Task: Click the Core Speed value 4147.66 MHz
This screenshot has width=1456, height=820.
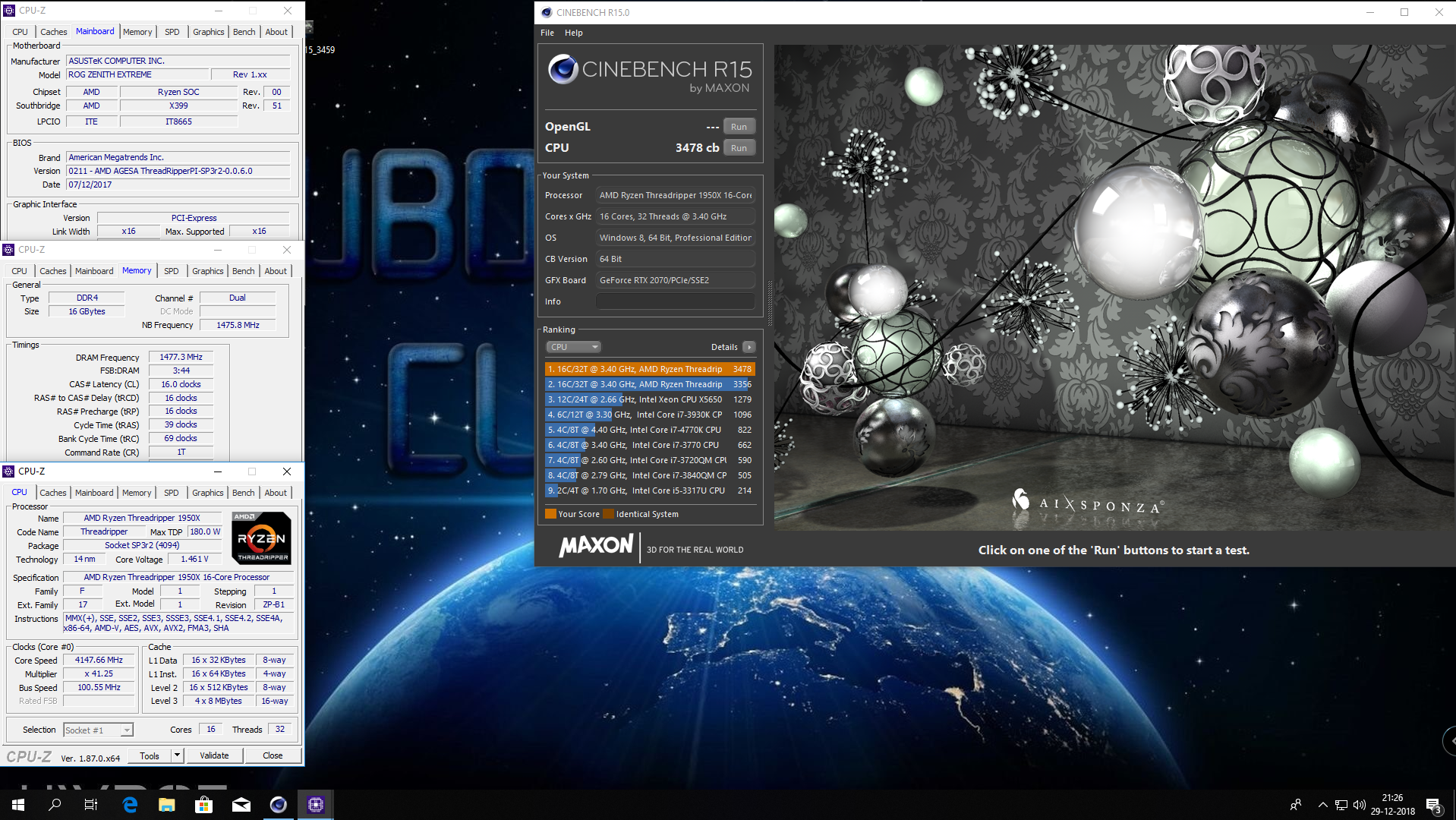Action: pyautogui.click(x=99, y=661)
